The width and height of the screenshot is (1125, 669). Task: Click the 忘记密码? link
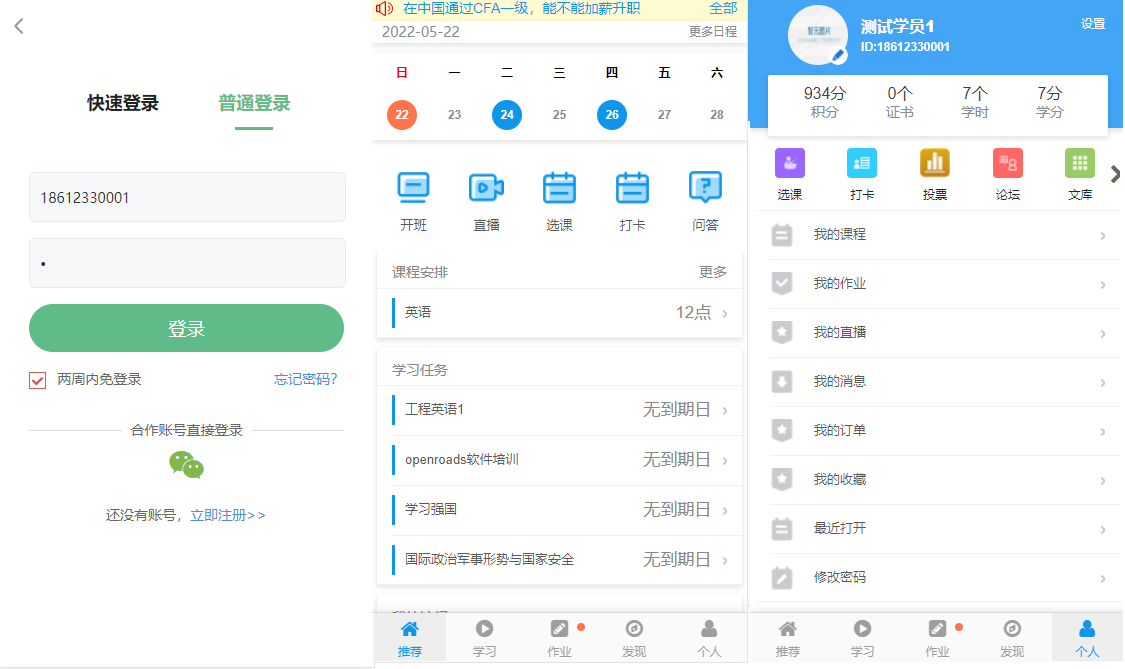[306, 379]
